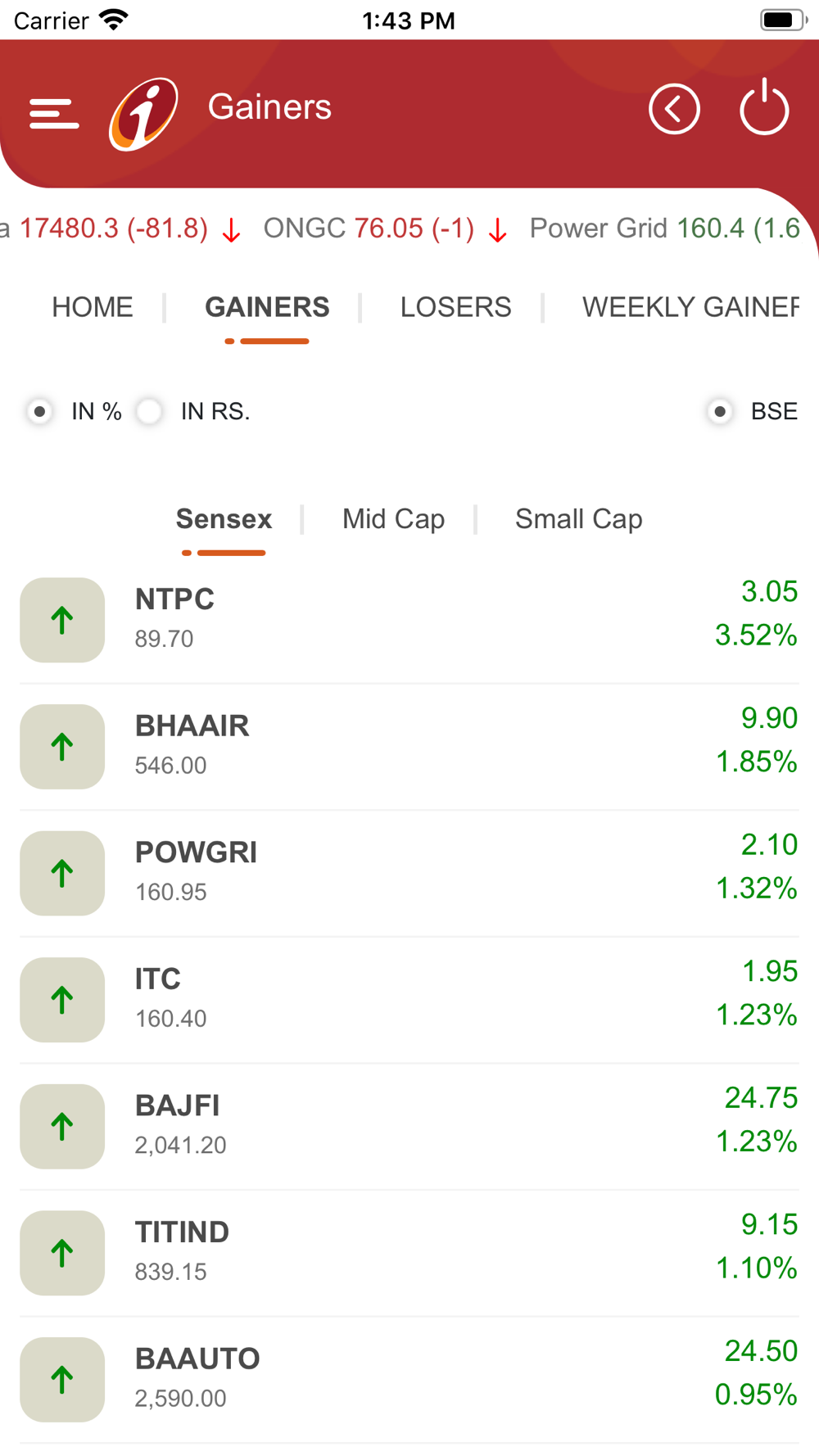Image resolution: width=819 pixels, height=1456 pixels.
Task: Tap the power logout icon
Action: 763,108
